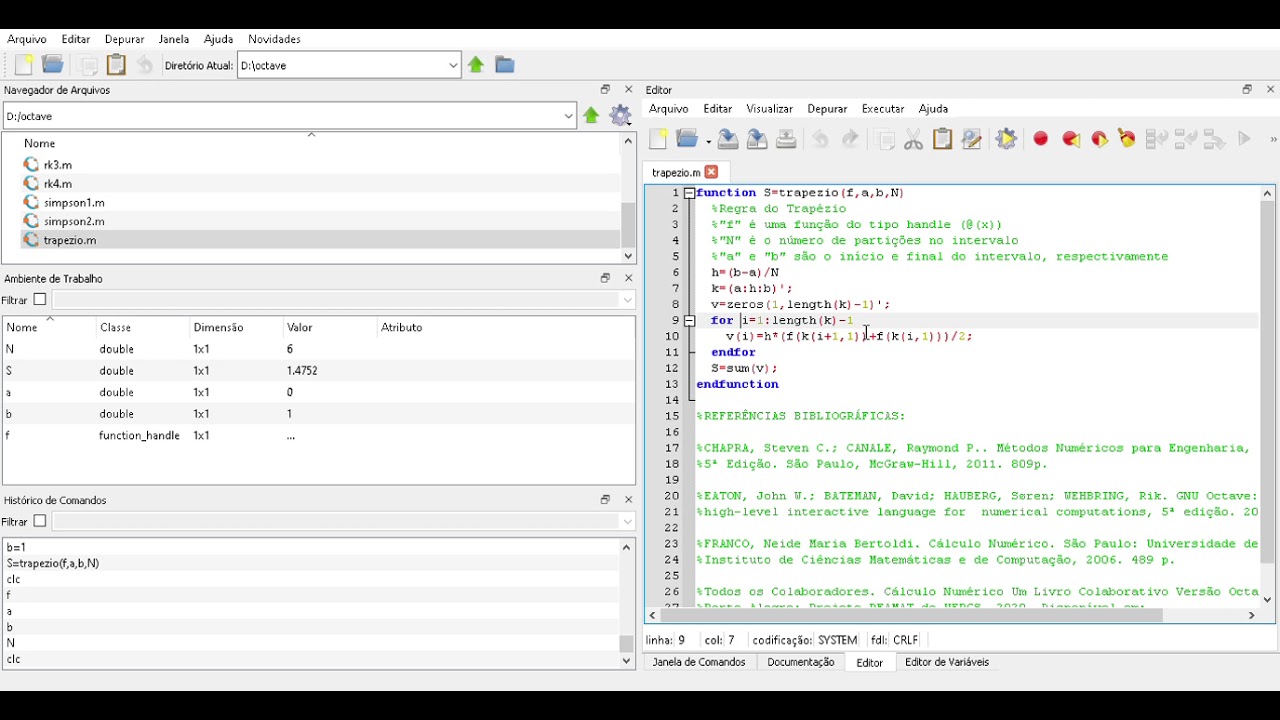Jump to next breakpoint icon
The width and height of the screenshot is (1280, 720).
[1099, 139]
